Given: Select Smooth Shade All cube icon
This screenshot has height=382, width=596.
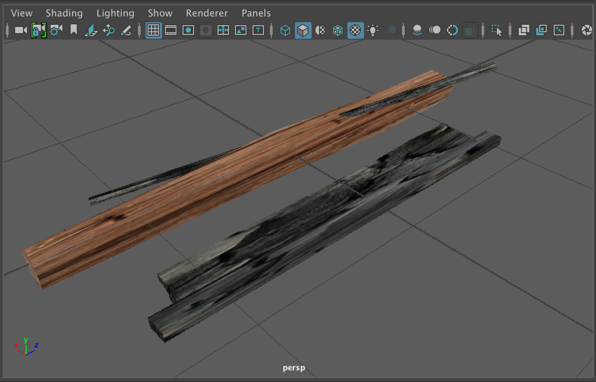Looking at the screenshot, I should [x=303, y=30].
